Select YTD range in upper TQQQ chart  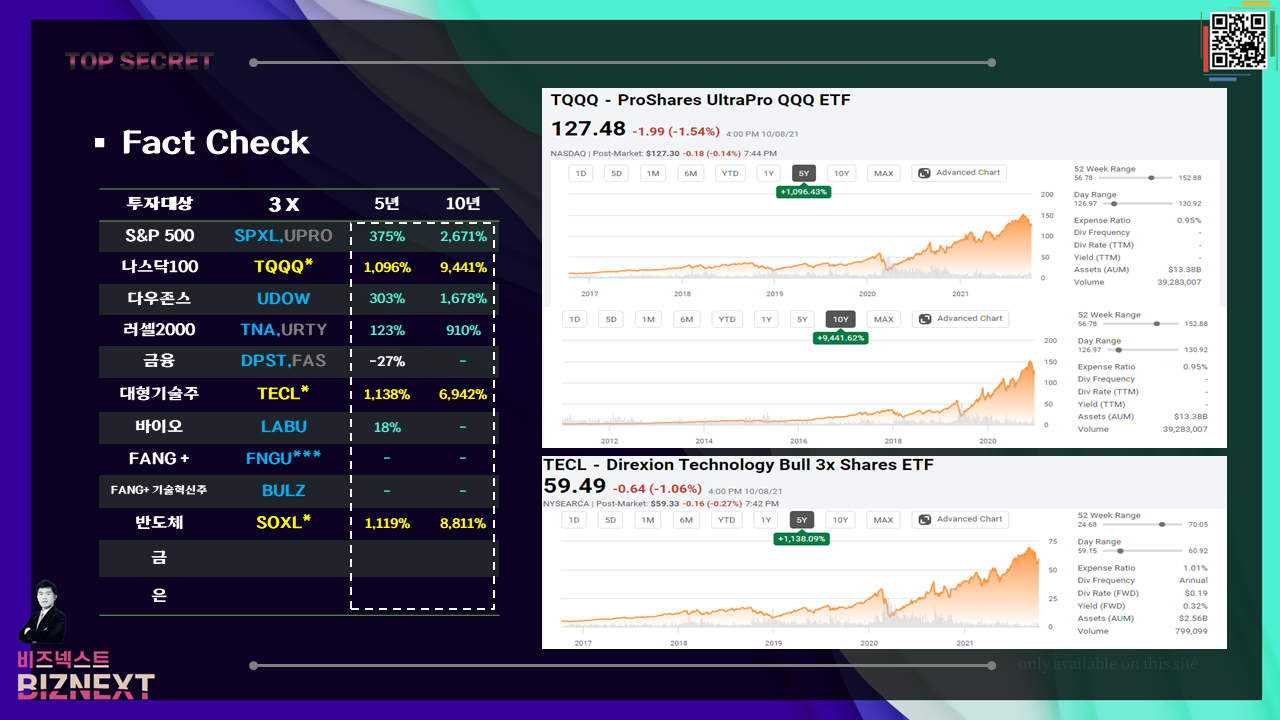[729, 173]
